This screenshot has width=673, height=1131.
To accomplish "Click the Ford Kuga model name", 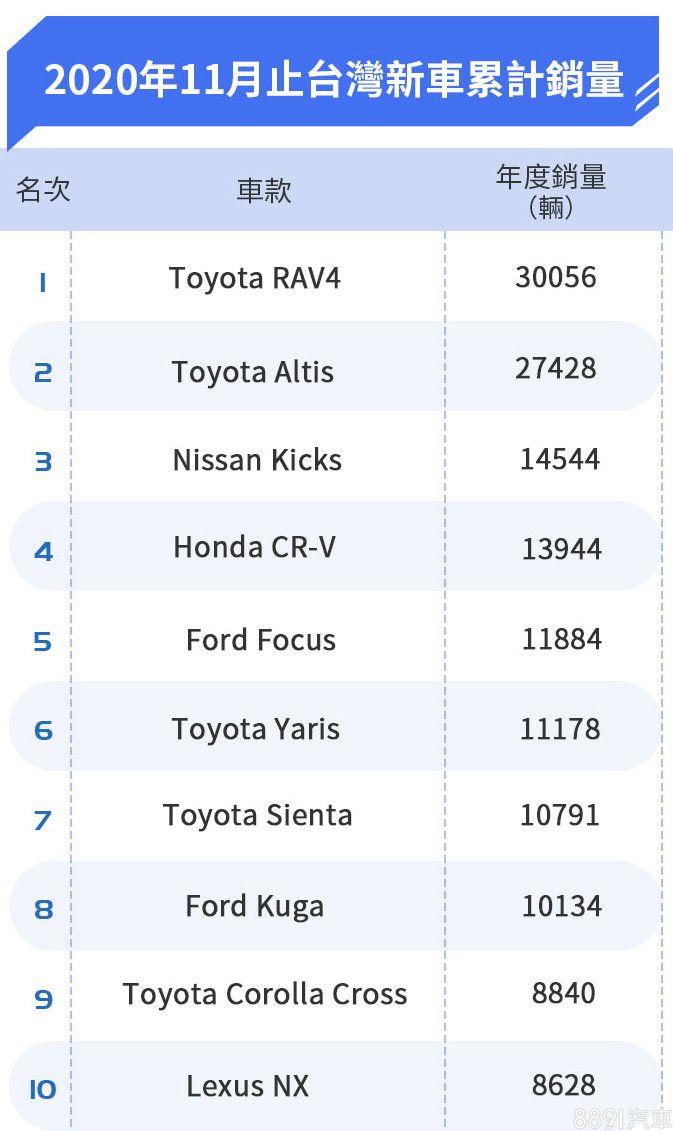I will coord(255,906).
